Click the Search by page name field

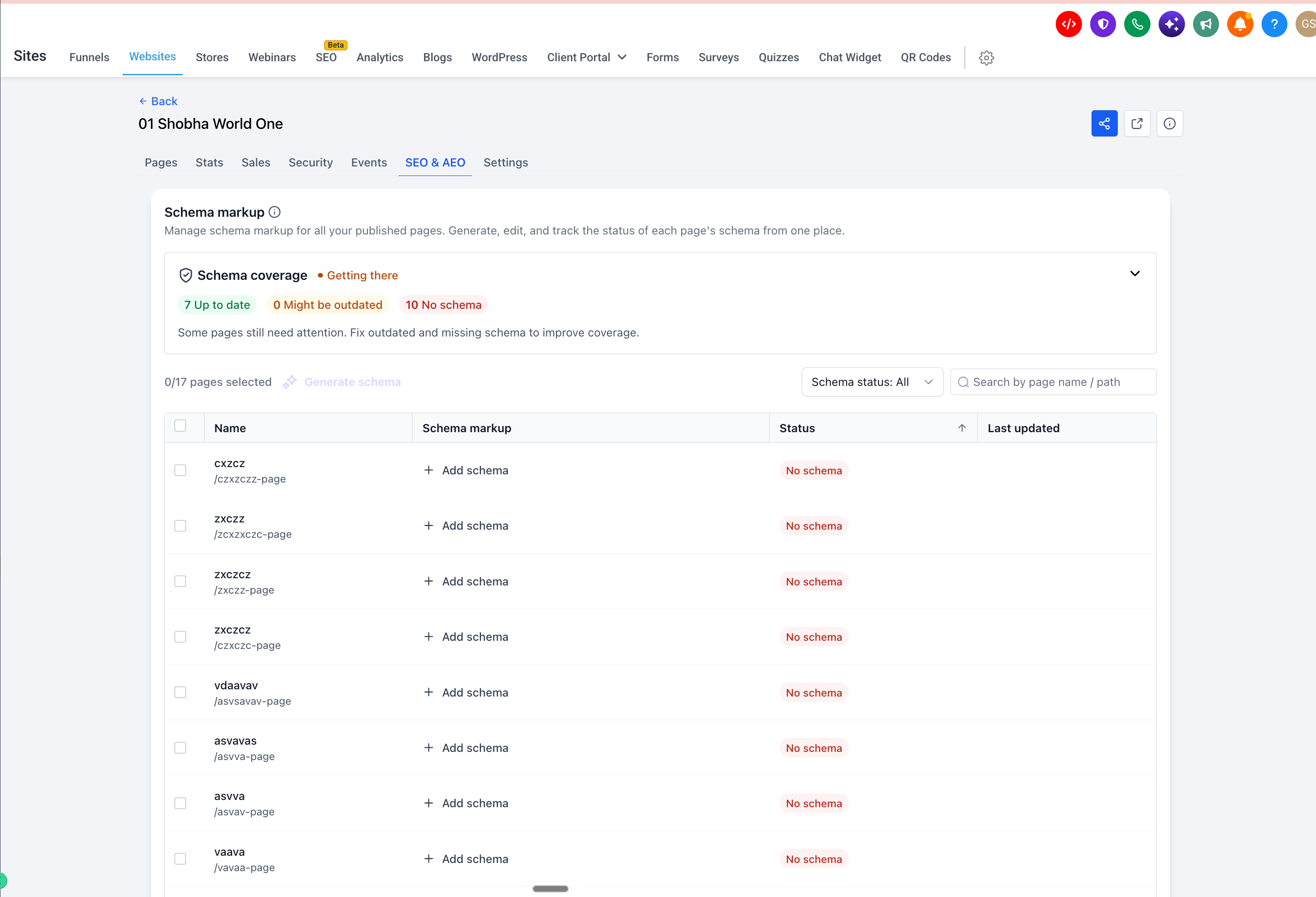click(1053, 382)
